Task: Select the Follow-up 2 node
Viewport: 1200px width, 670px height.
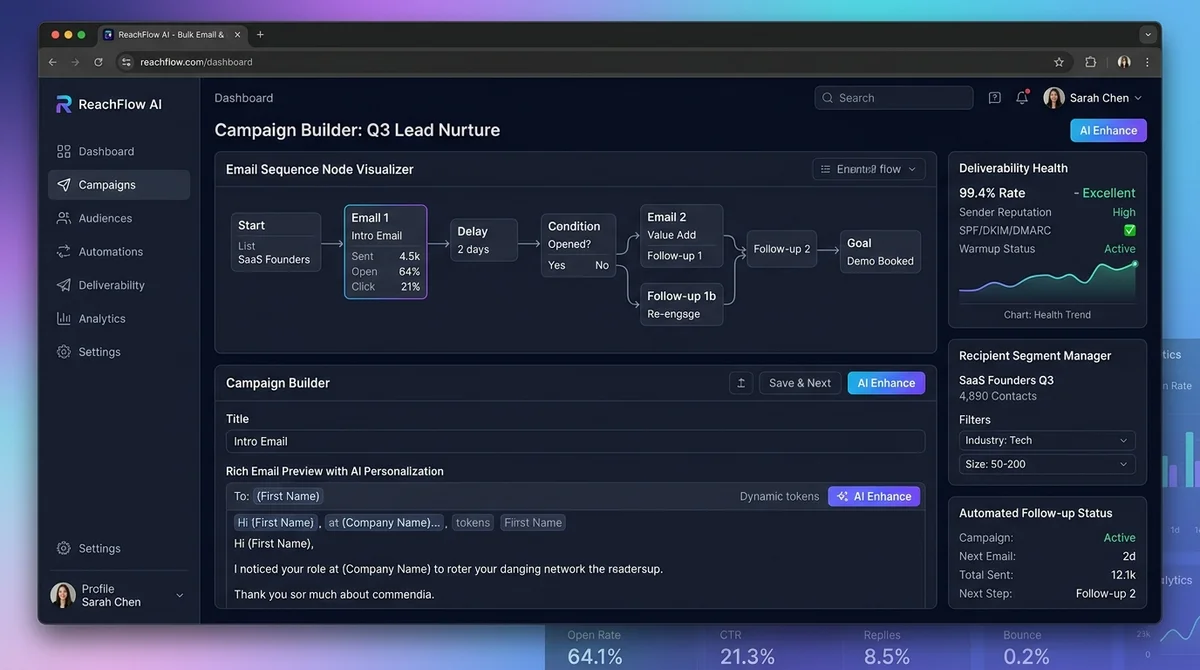Action: coord(782,249)
